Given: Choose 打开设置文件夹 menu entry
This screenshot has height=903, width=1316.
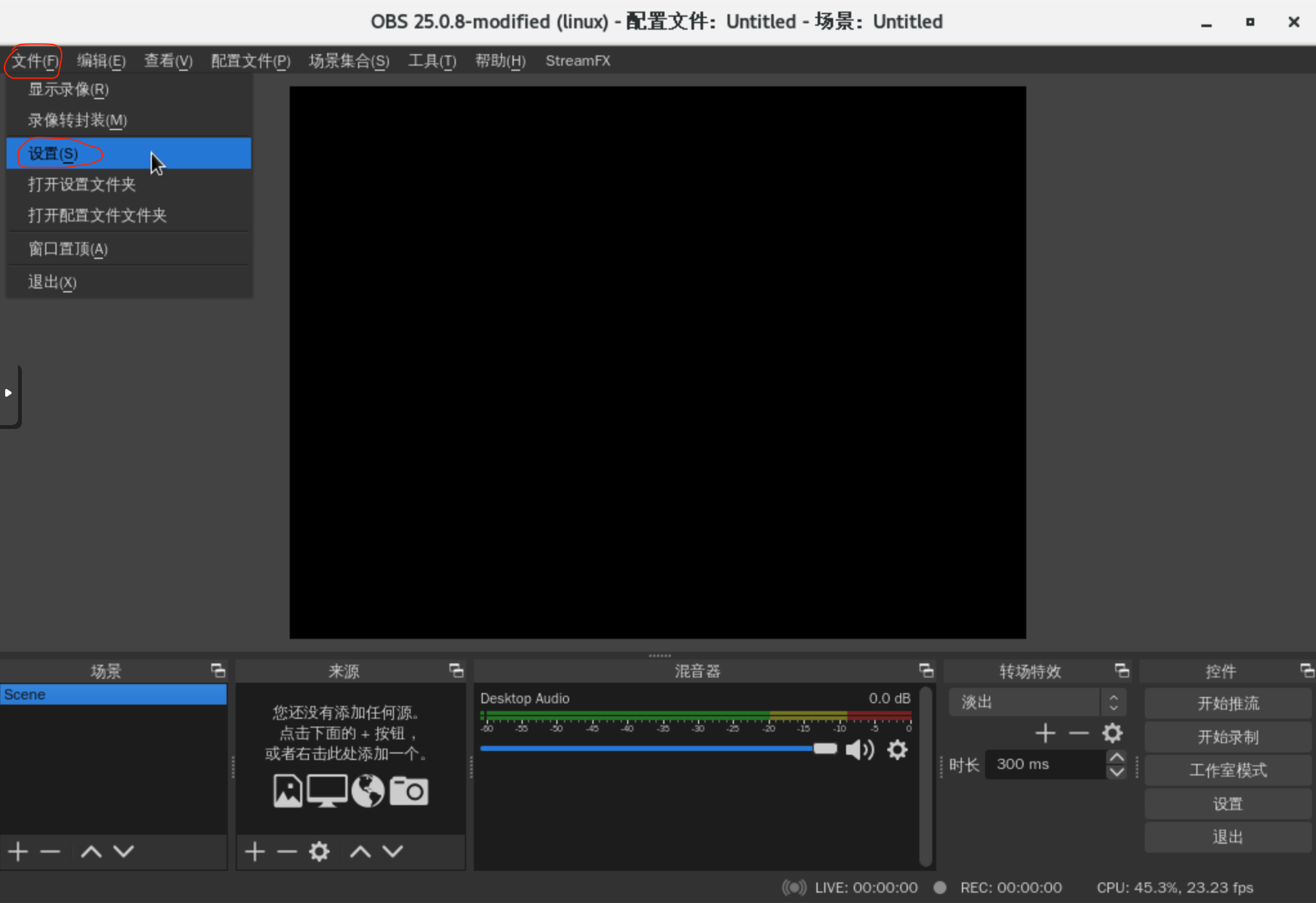Looking at the screenshot, I should point(129,185).
